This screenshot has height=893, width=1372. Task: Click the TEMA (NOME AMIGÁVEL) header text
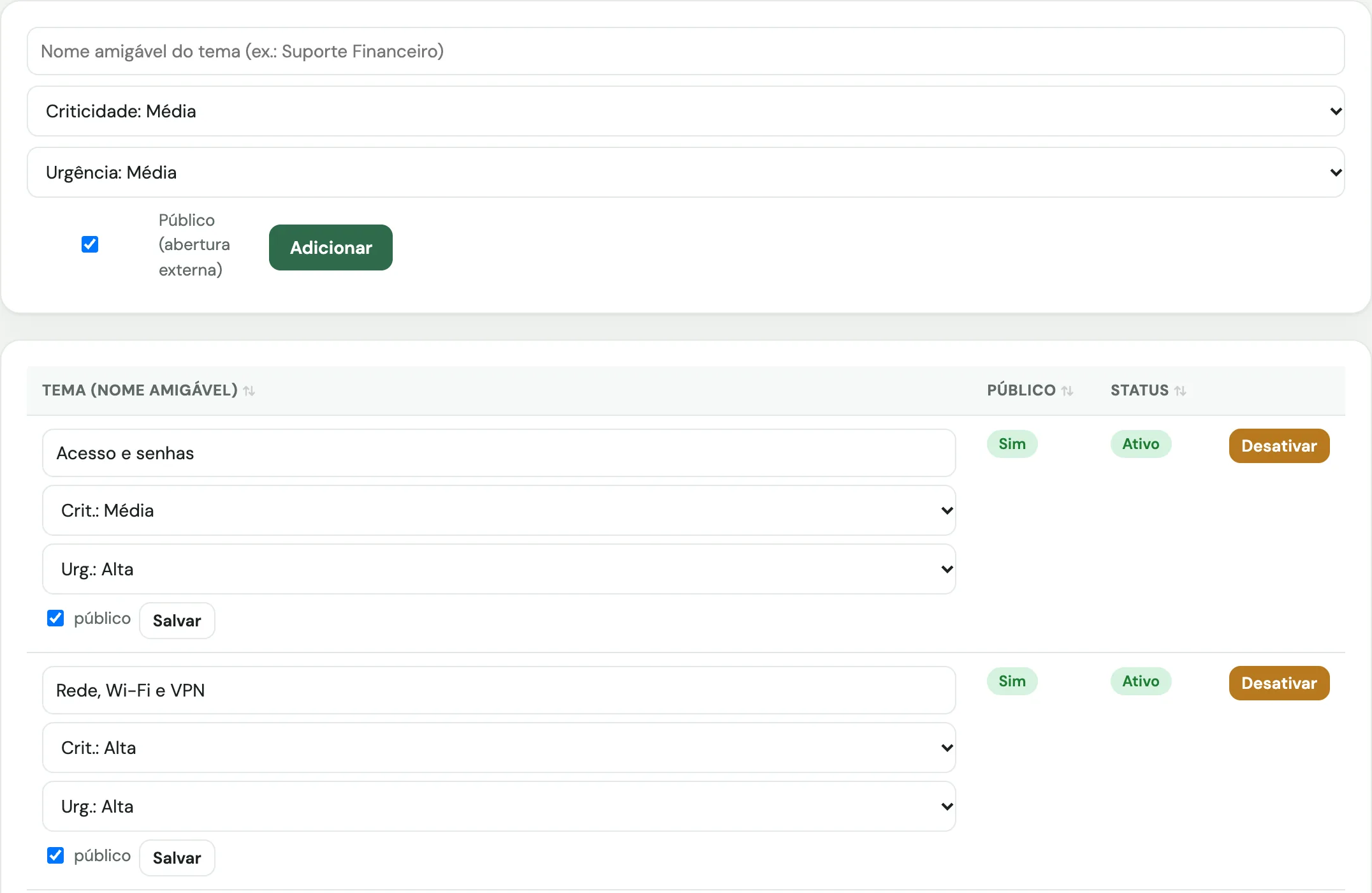pos(140,390)
